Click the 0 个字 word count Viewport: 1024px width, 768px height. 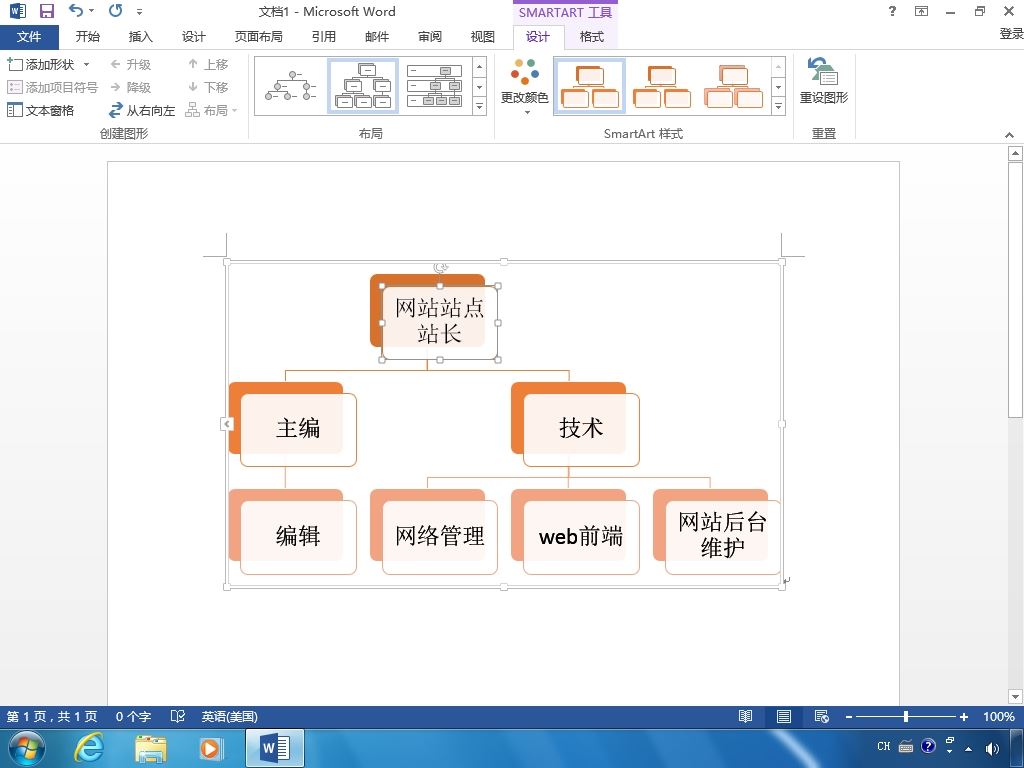(x=133, y=716)
